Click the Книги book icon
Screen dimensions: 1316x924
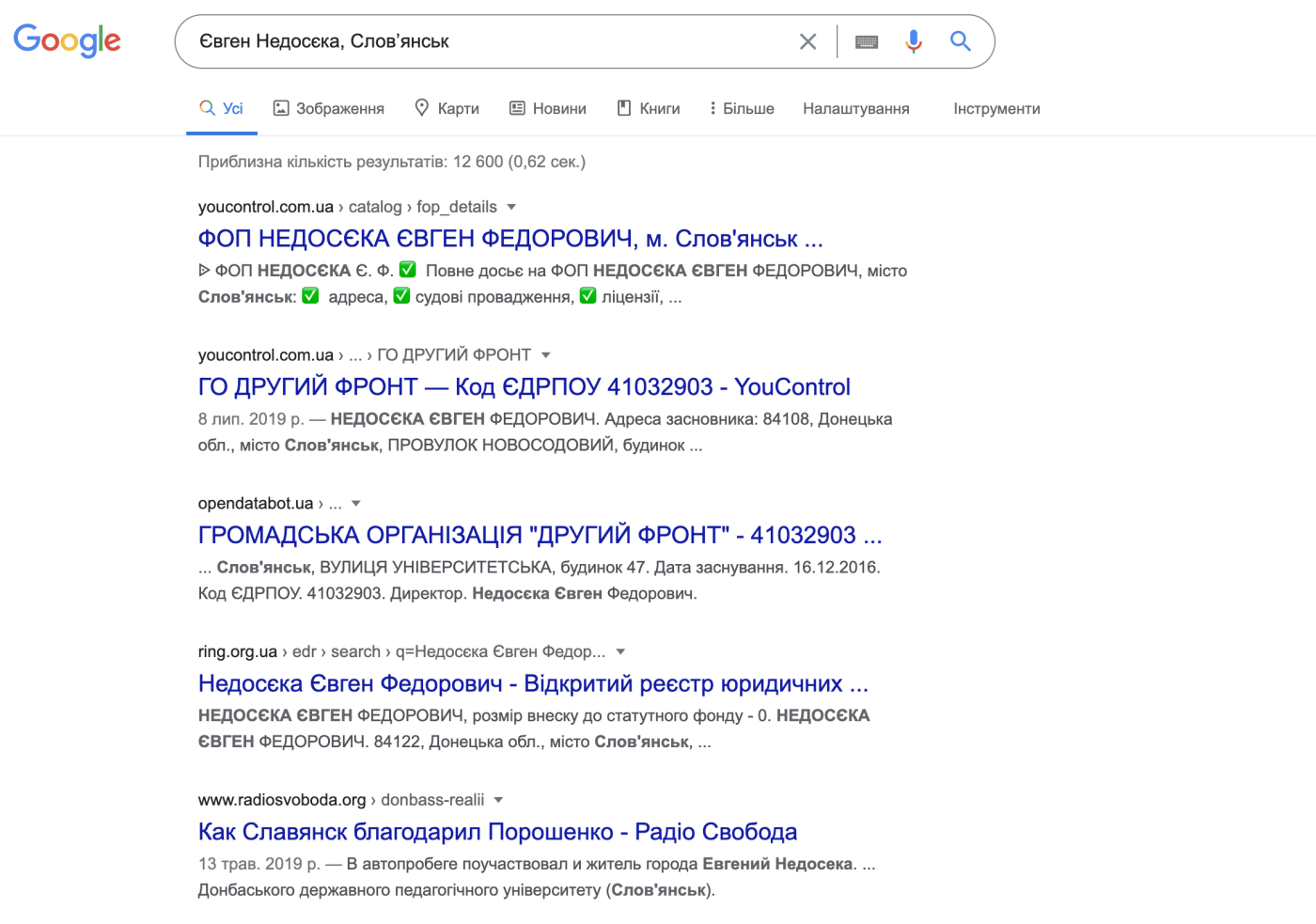click(x=624, y=108)
